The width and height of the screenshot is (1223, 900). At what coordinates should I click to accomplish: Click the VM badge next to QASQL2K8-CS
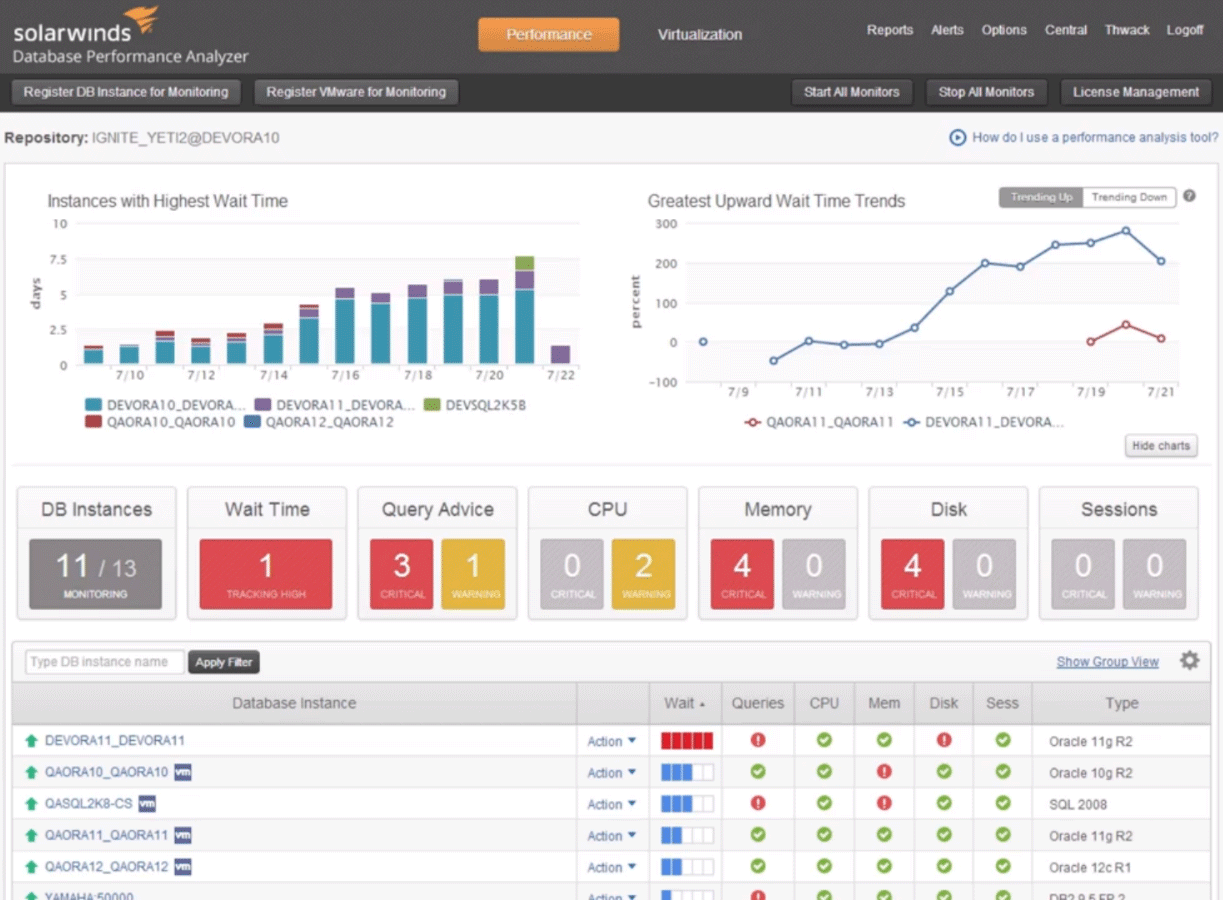coord(147,804)
